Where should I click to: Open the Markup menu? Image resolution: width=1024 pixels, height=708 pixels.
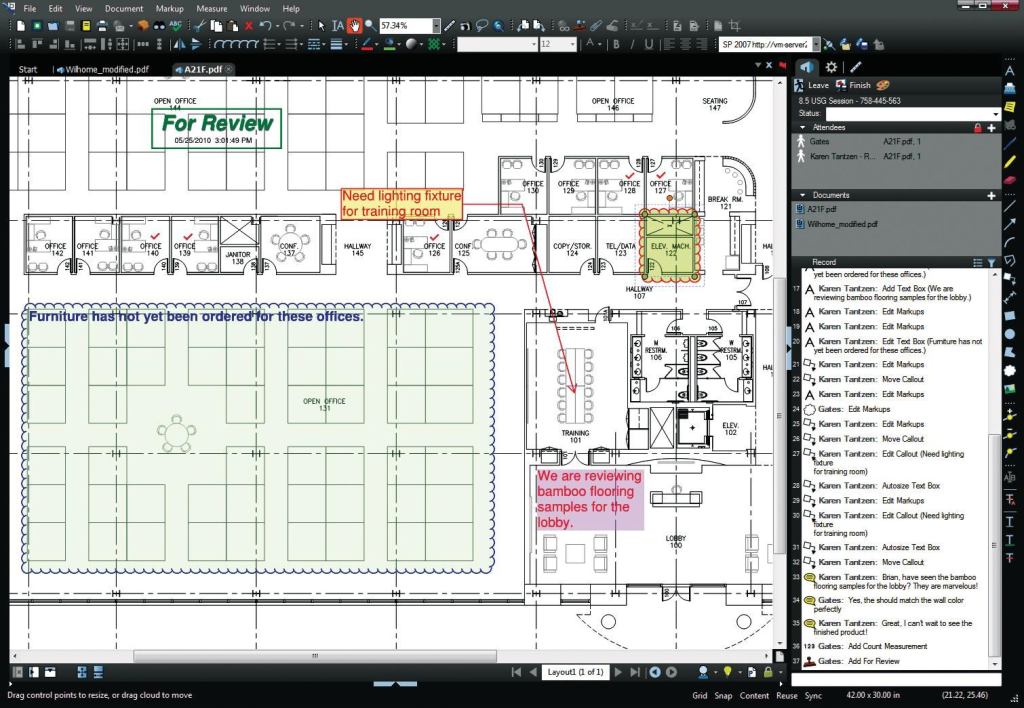168,8
